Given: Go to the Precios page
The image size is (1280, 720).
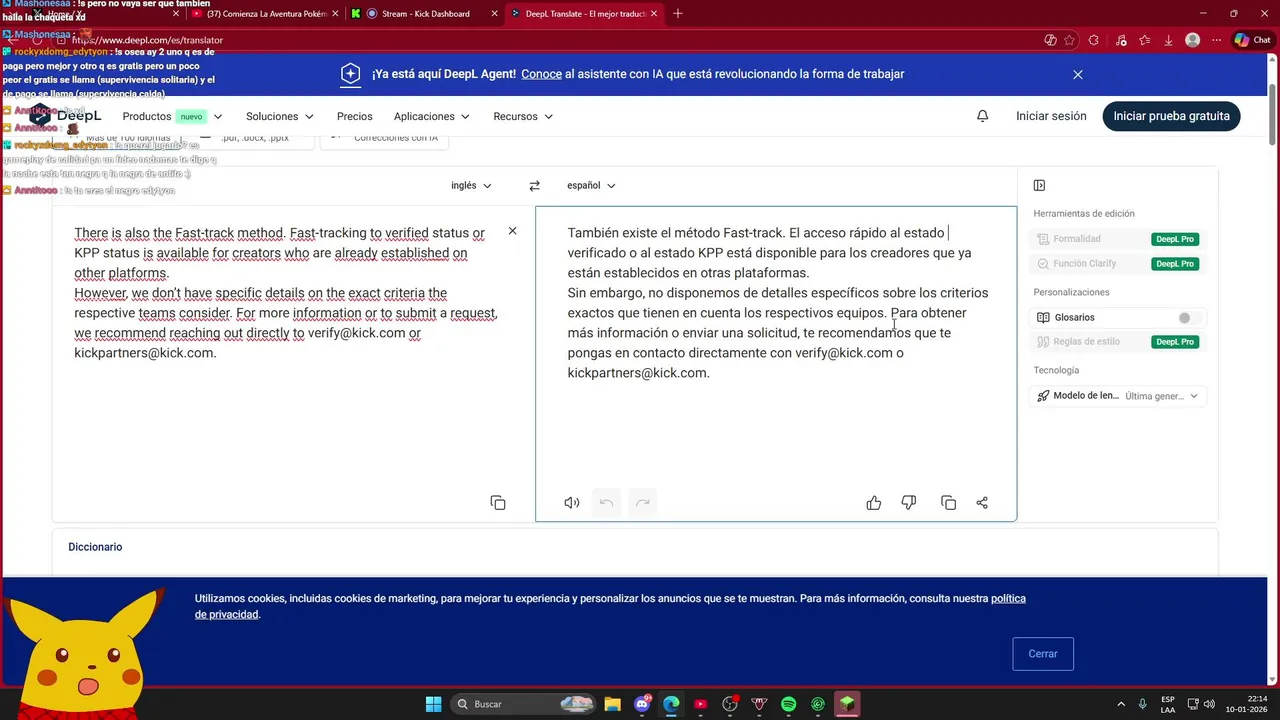Looking at the screenshot, I should [x=354, y=116].
